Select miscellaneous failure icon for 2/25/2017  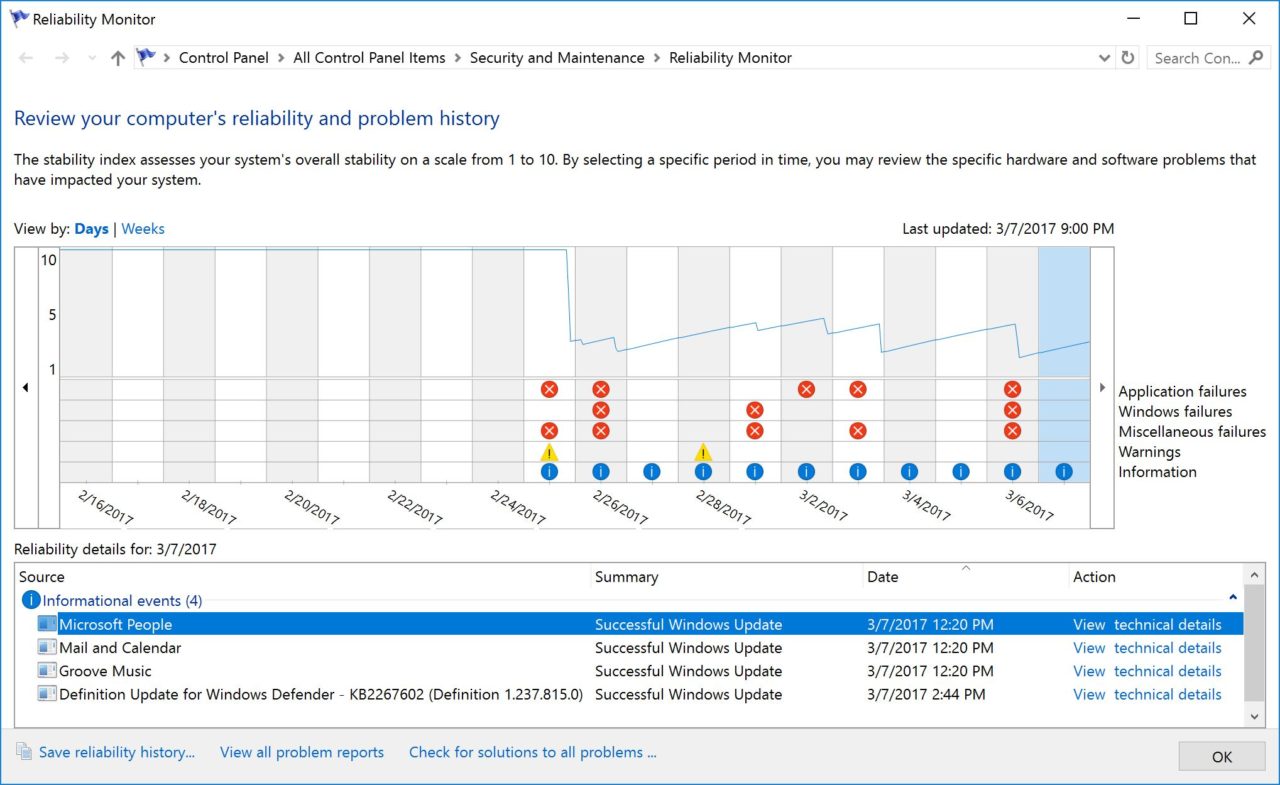tap(549, 431)
